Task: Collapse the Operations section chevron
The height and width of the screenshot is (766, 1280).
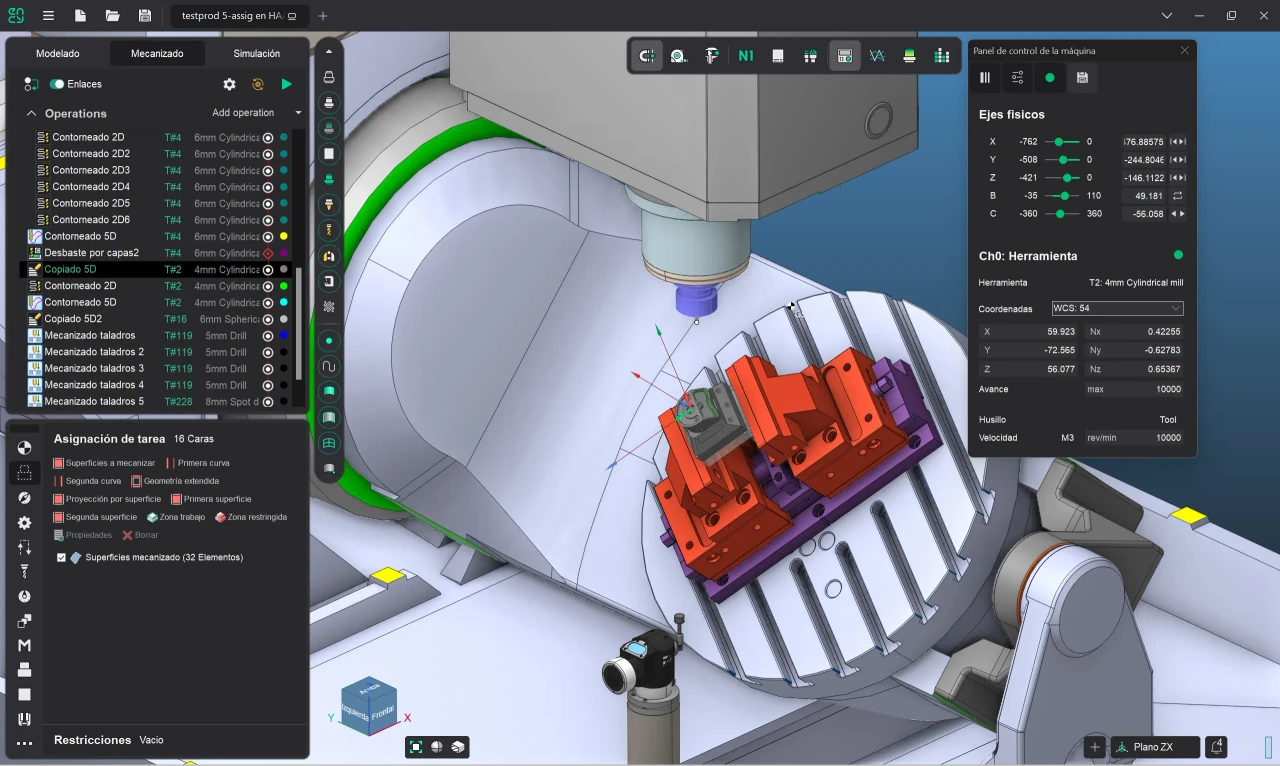Action: [x=31, y=114]
